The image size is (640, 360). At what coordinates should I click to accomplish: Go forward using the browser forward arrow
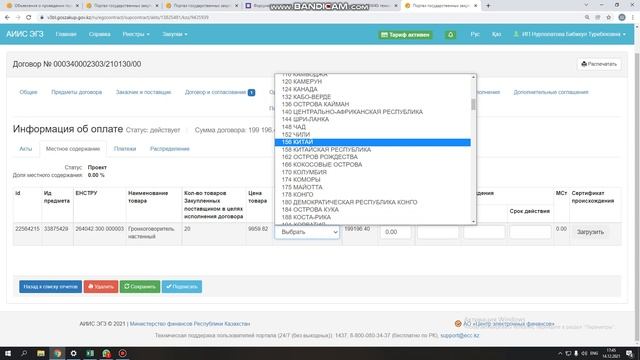pyautogui.click(x=18, y=18)
